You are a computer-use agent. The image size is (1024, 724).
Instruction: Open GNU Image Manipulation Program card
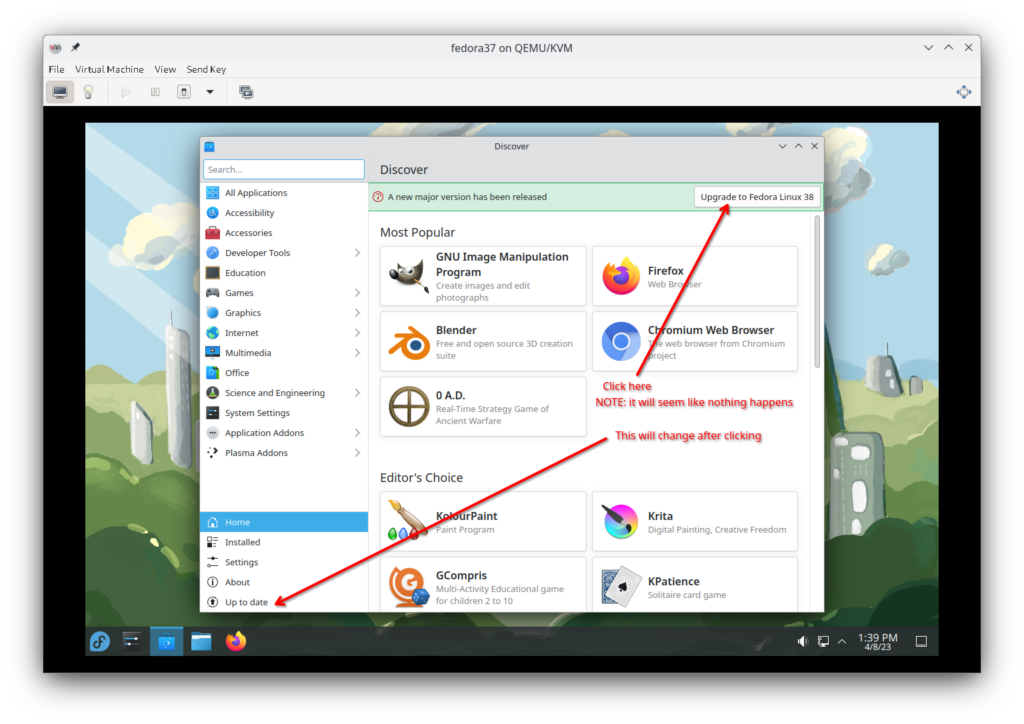pyautogui.click(x=483, y=276)
